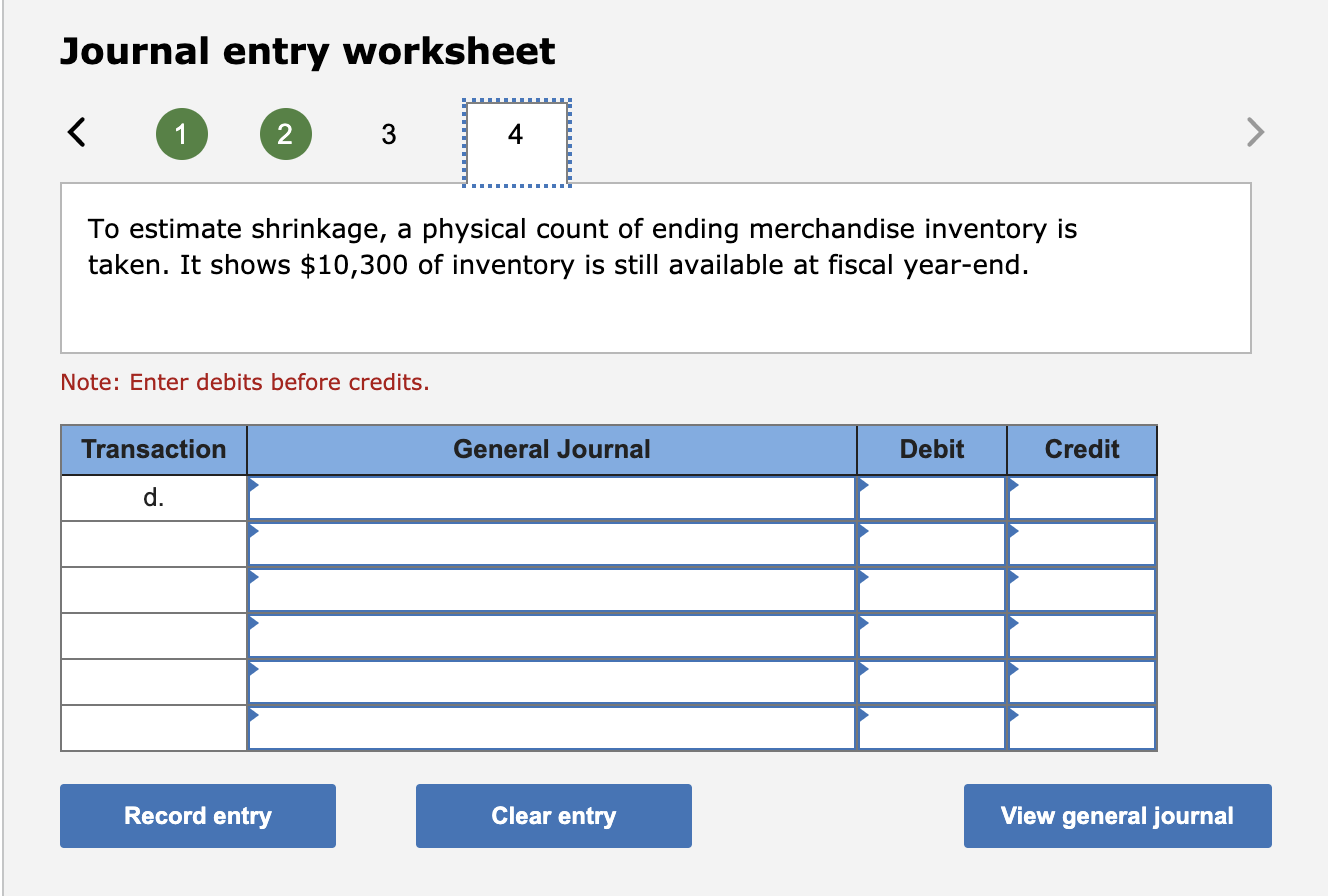Screen dimensions: 1328x896
Task: Click the blue dropdown marker on the first journal row
Action: pyautogui.click(x=253, y=483)
